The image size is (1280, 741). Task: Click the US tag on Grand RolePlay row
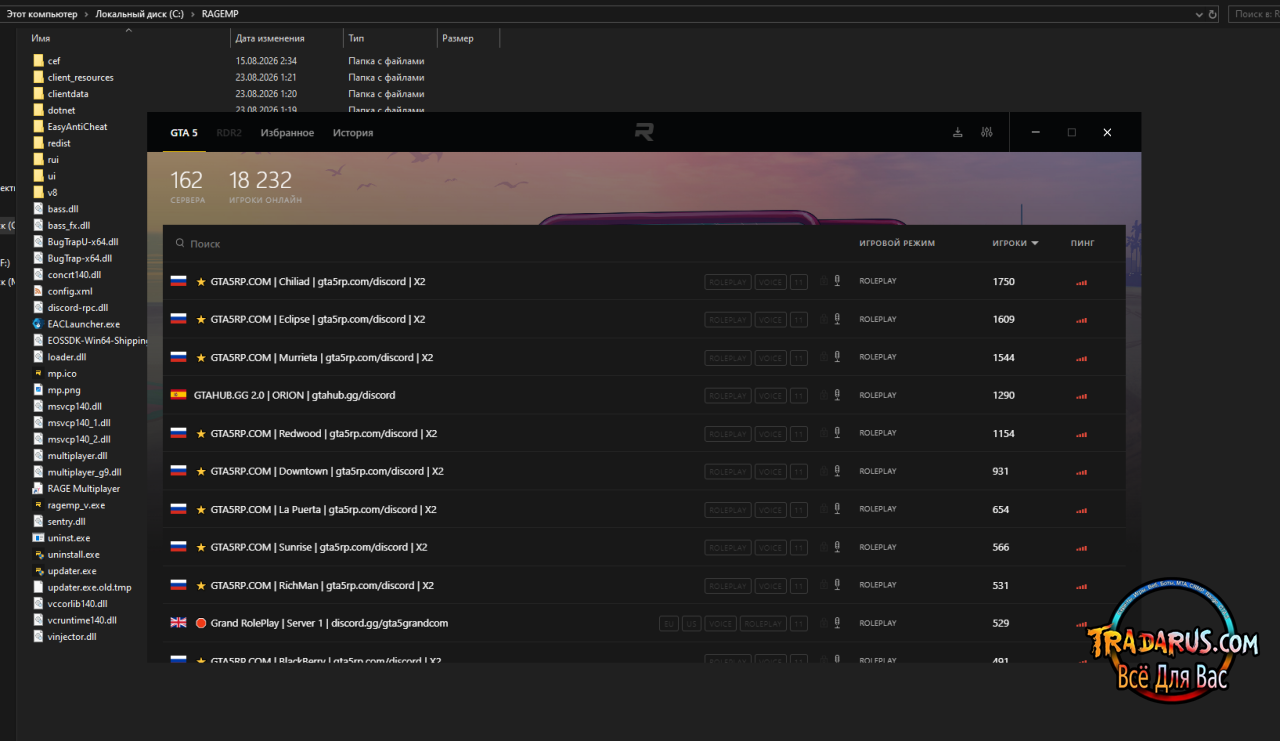click(x=691, y=624)
